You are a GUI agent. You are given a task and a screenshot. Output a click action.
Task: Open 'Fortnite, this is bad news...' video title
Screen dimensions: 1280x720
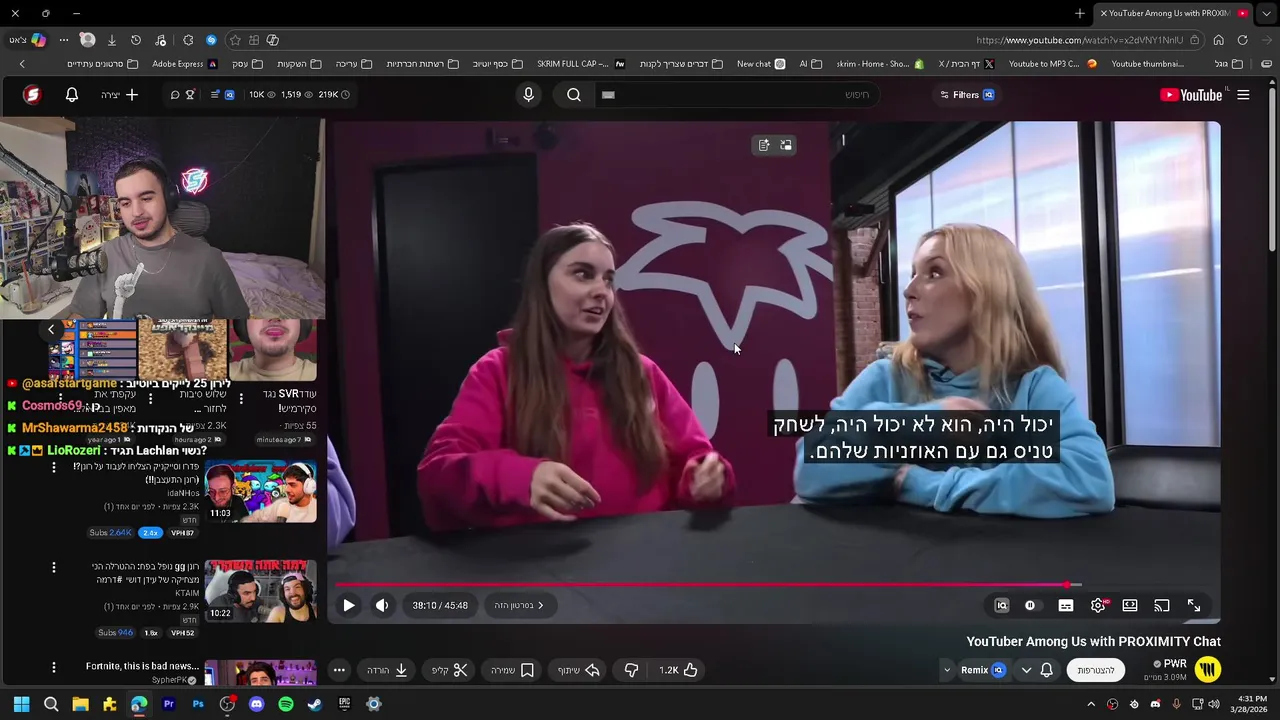click(x=142, y=666)
